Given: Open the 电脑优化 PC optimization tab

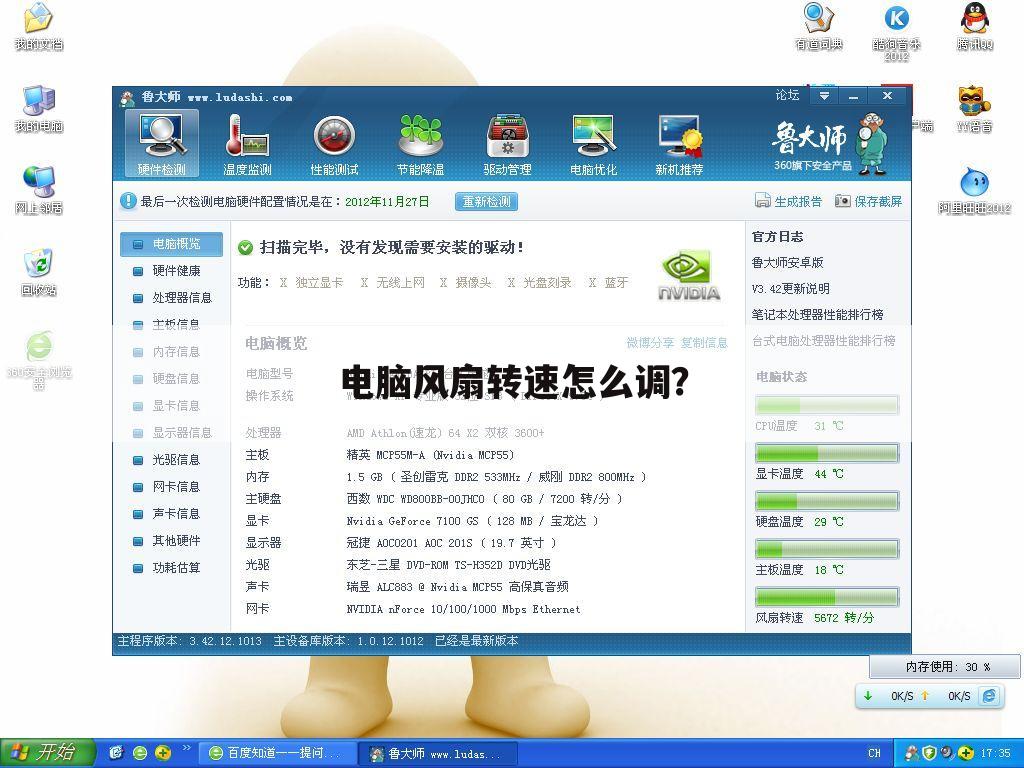Looking at the screenshot, I should [593, 144].
